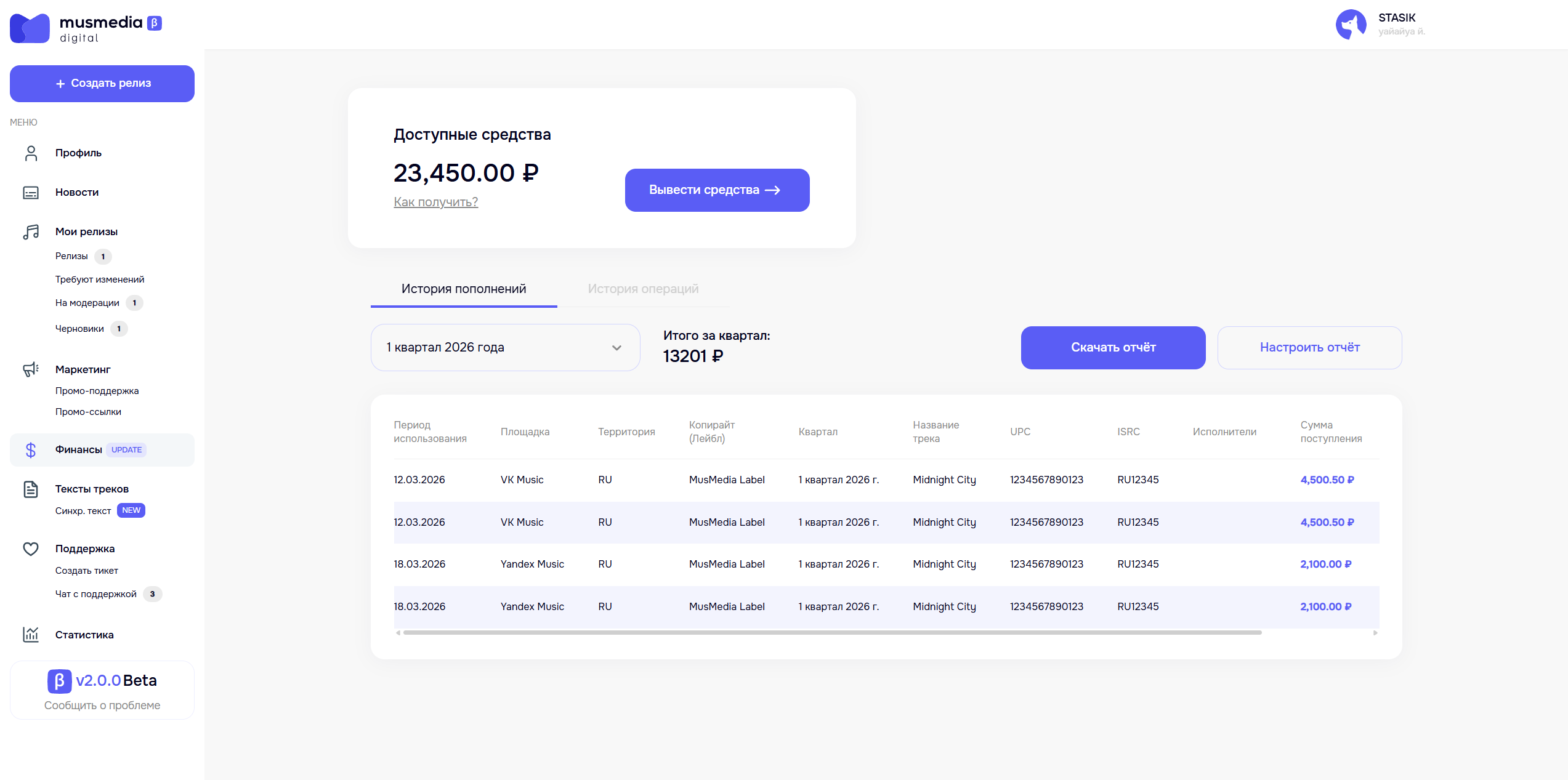1568x780 pixels.
Task: Click the 13201 ₽ quarter total
Action: [x=693, y=356]
